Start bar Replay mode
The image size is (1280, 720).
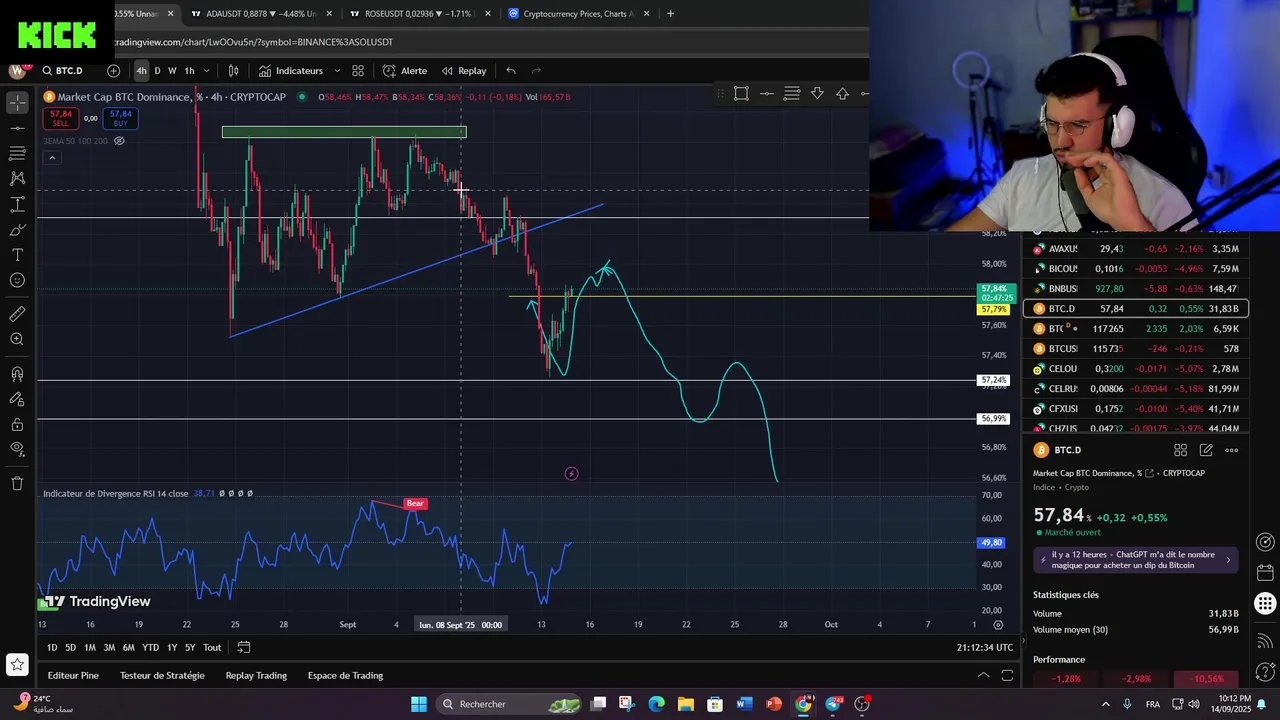click(464, 71)
